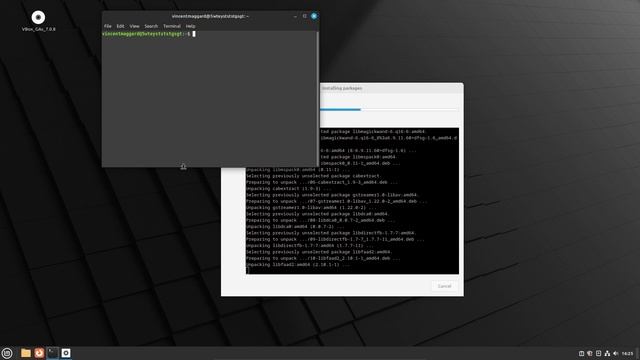
Task: Open the terminal Edit menu
Action: pyautogui.click(x=120, y=26)
